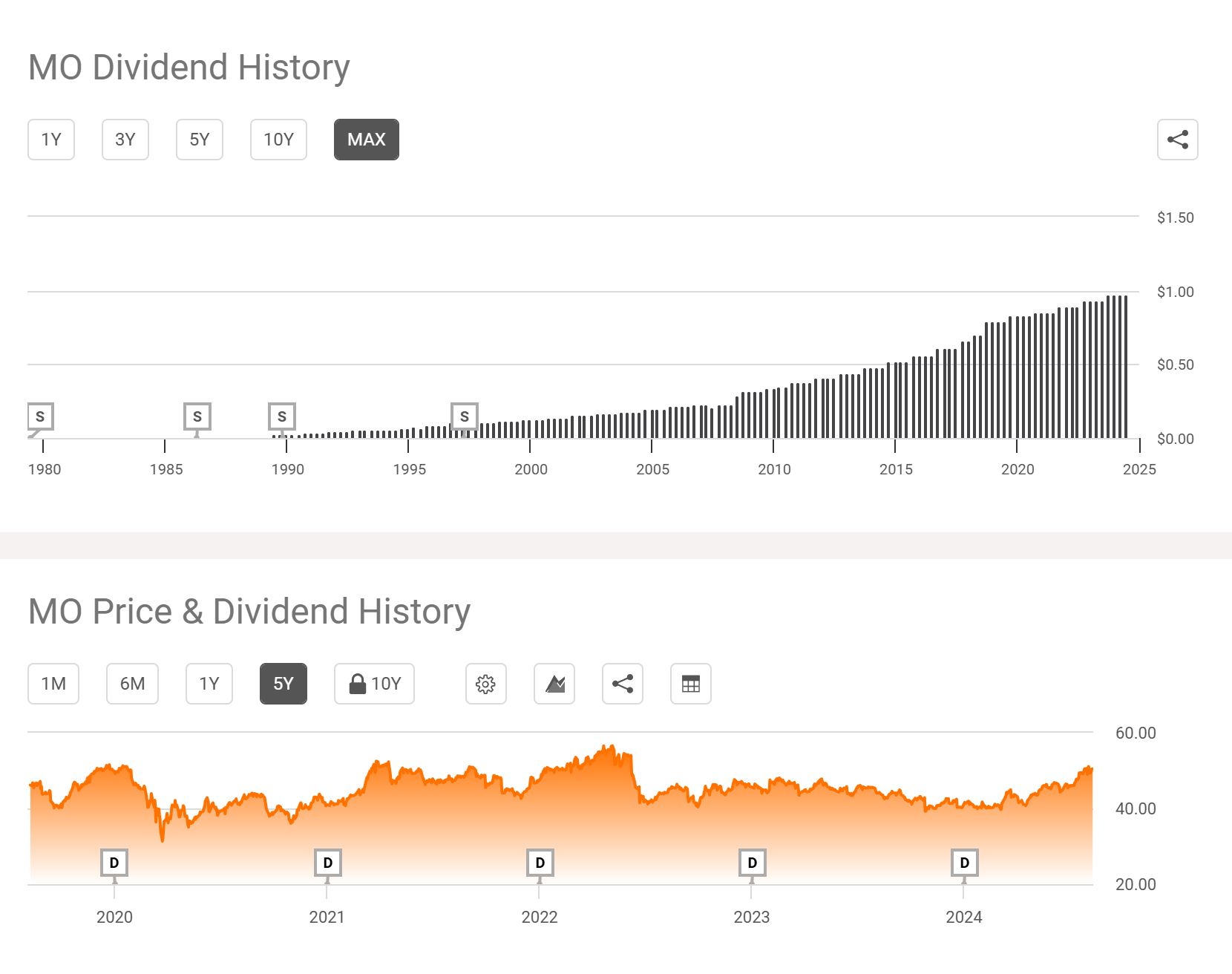Select MAX range for dividend history

pyautogui.click(x=367, y=140)
